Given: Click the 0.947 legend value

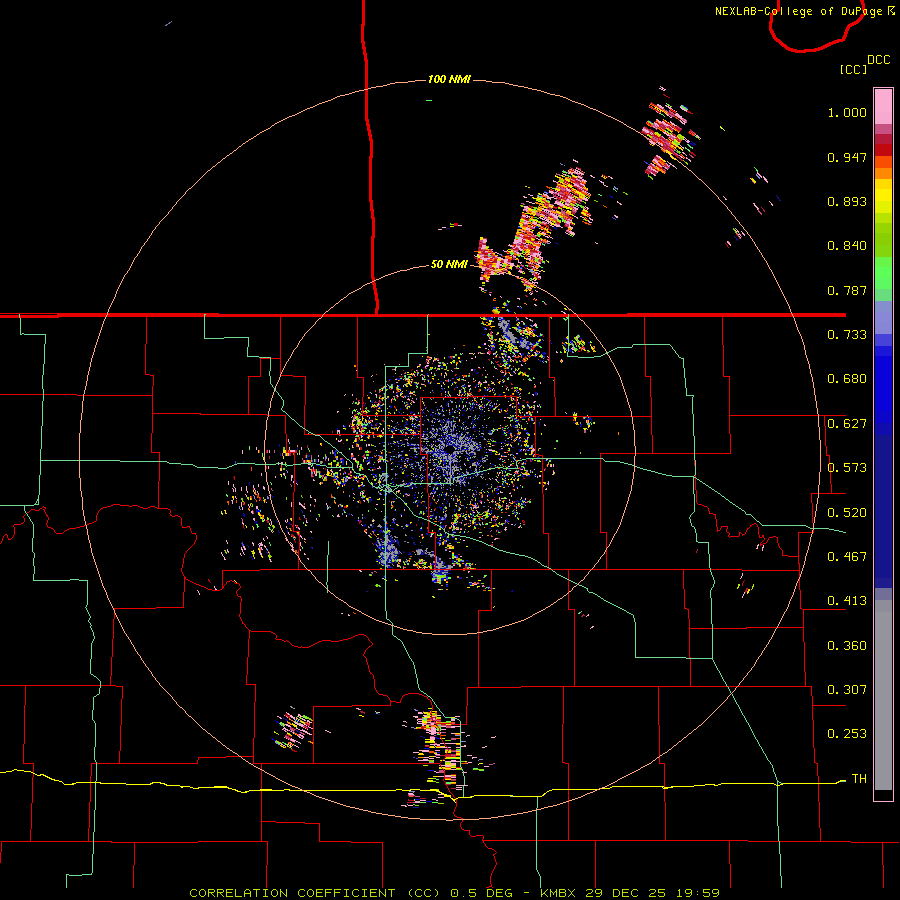Looking at the screenshot, I should click(x=847, y=157).
